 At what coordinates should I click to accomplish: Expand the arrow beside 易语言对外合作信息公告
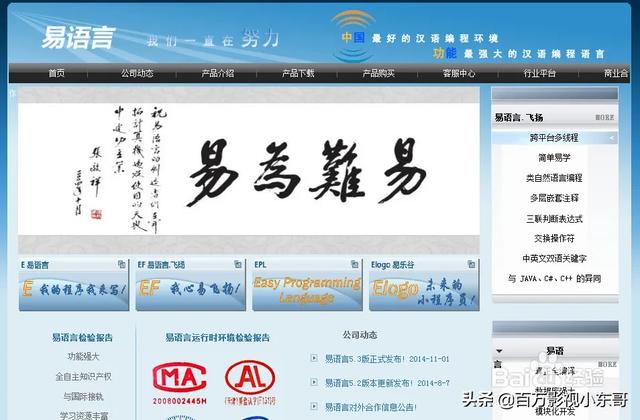(x=315, y=407)
